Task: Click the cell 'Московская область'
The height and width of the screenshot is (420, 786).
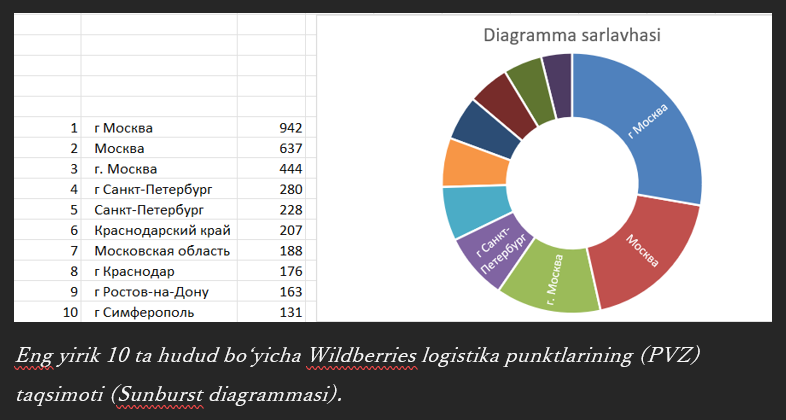Action: tap(159, 251)
